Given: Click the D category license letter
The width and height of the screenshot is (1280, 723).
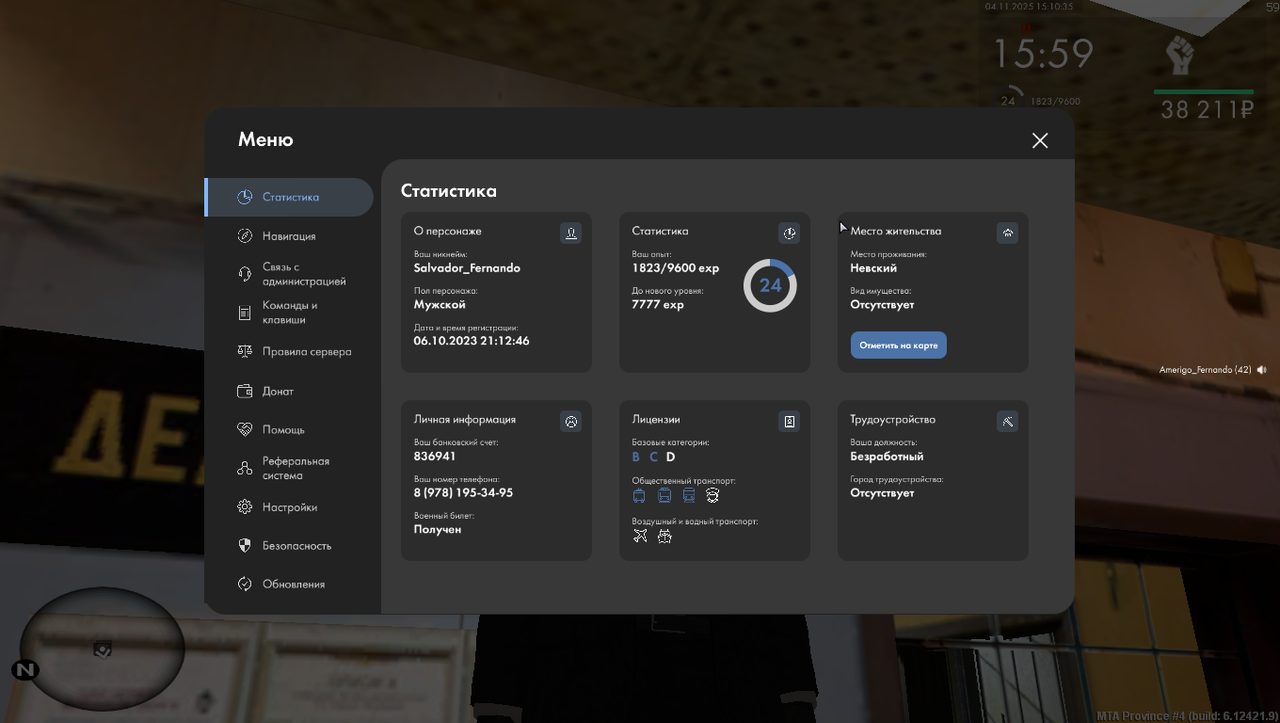Looking at the screenshot, I should 671,457.
